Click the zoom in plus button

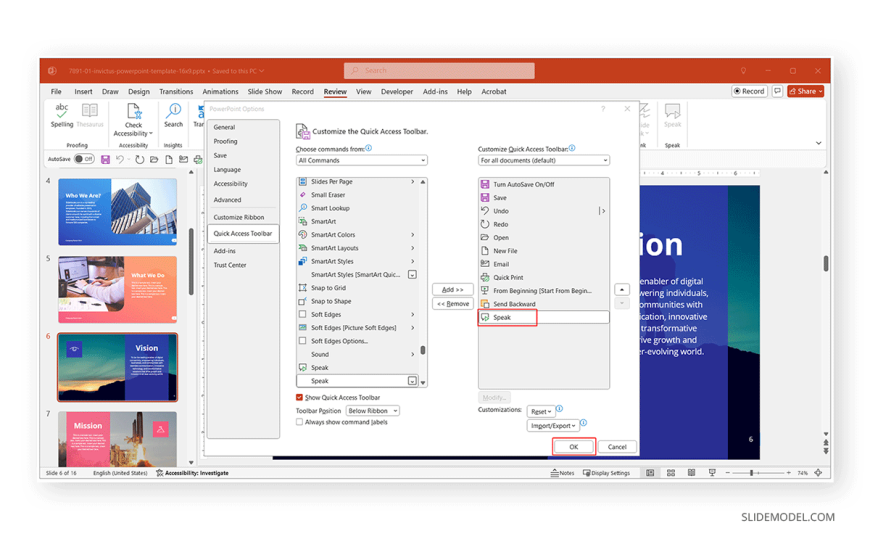788,473
